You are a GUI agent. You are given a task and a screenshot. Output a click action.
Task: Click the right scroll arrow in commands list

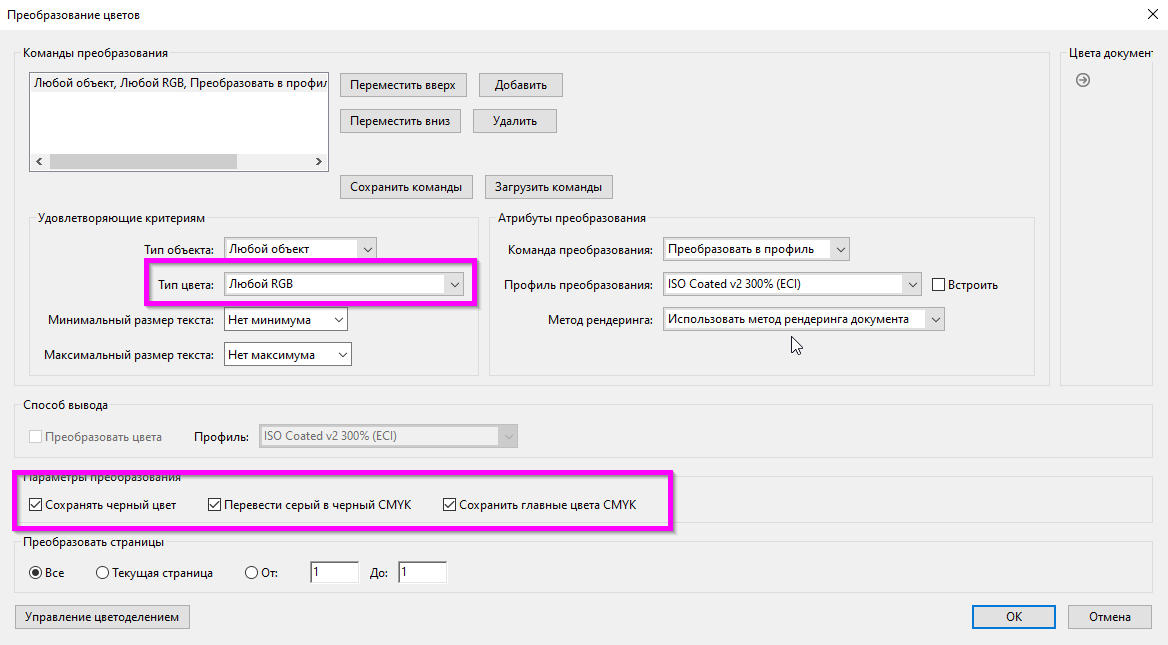[319, 161]
